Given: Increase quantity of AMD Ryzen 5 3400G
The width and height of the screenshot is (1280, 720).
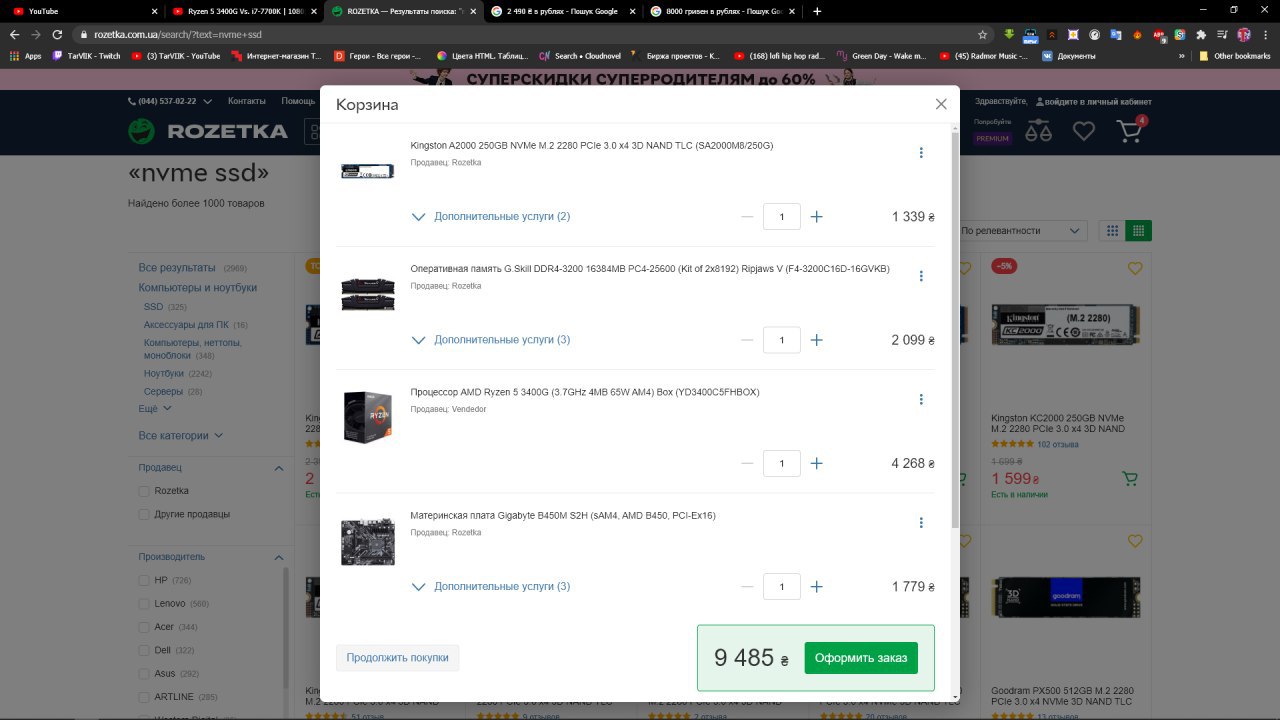Looking at the screenshot, I should (817, 463).
